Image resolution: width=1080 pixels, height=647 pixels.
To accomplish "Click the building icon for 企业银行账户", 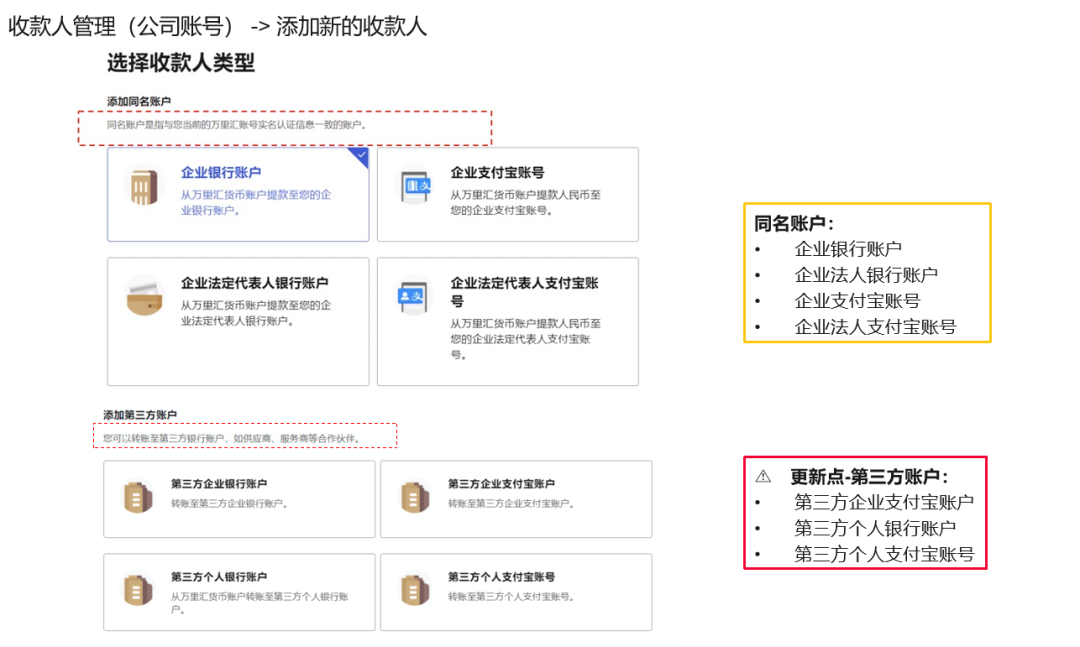I will point(144,187).
